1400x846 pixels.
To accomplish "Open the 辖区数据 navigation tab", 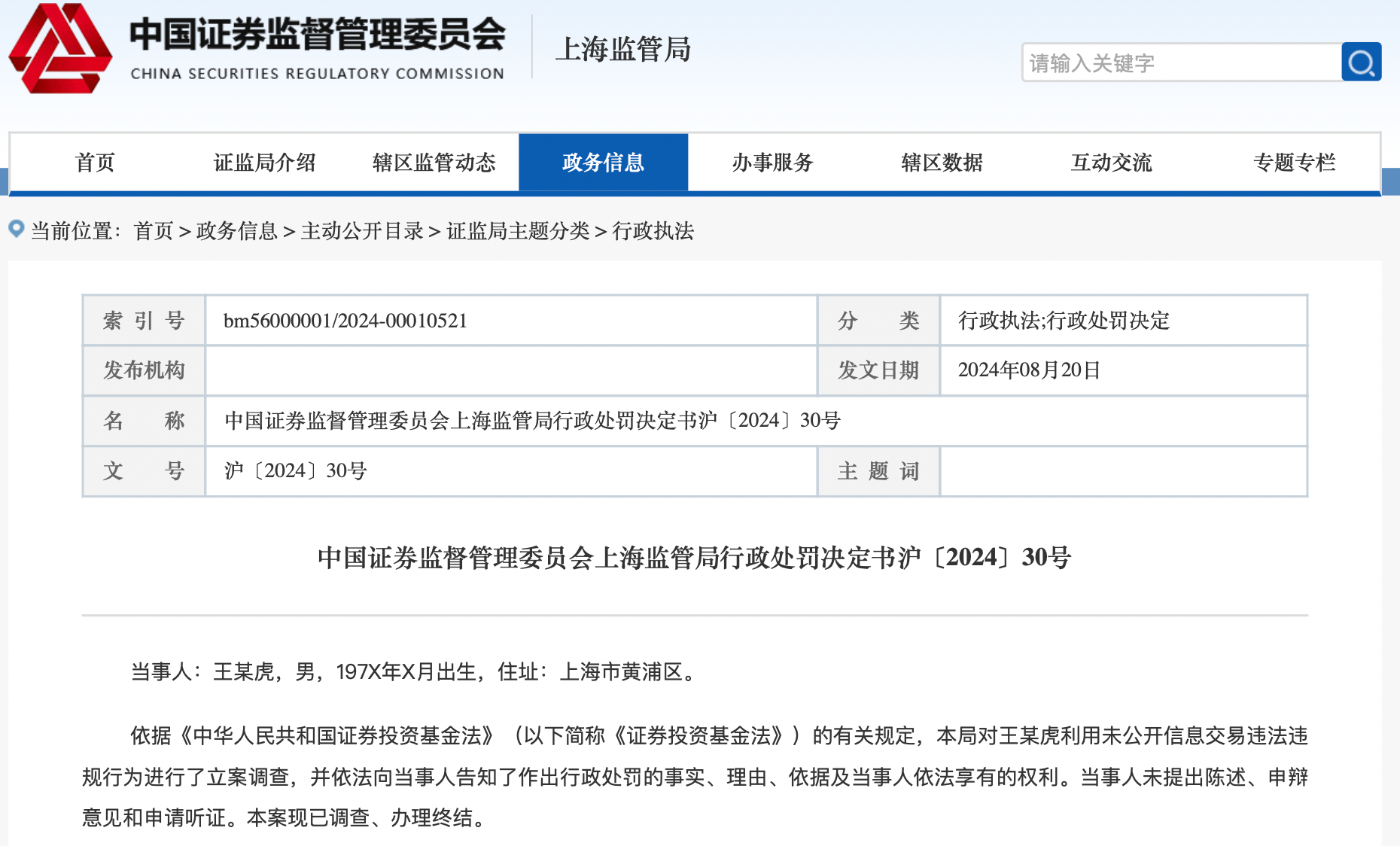I will click(x=942, y=163).
